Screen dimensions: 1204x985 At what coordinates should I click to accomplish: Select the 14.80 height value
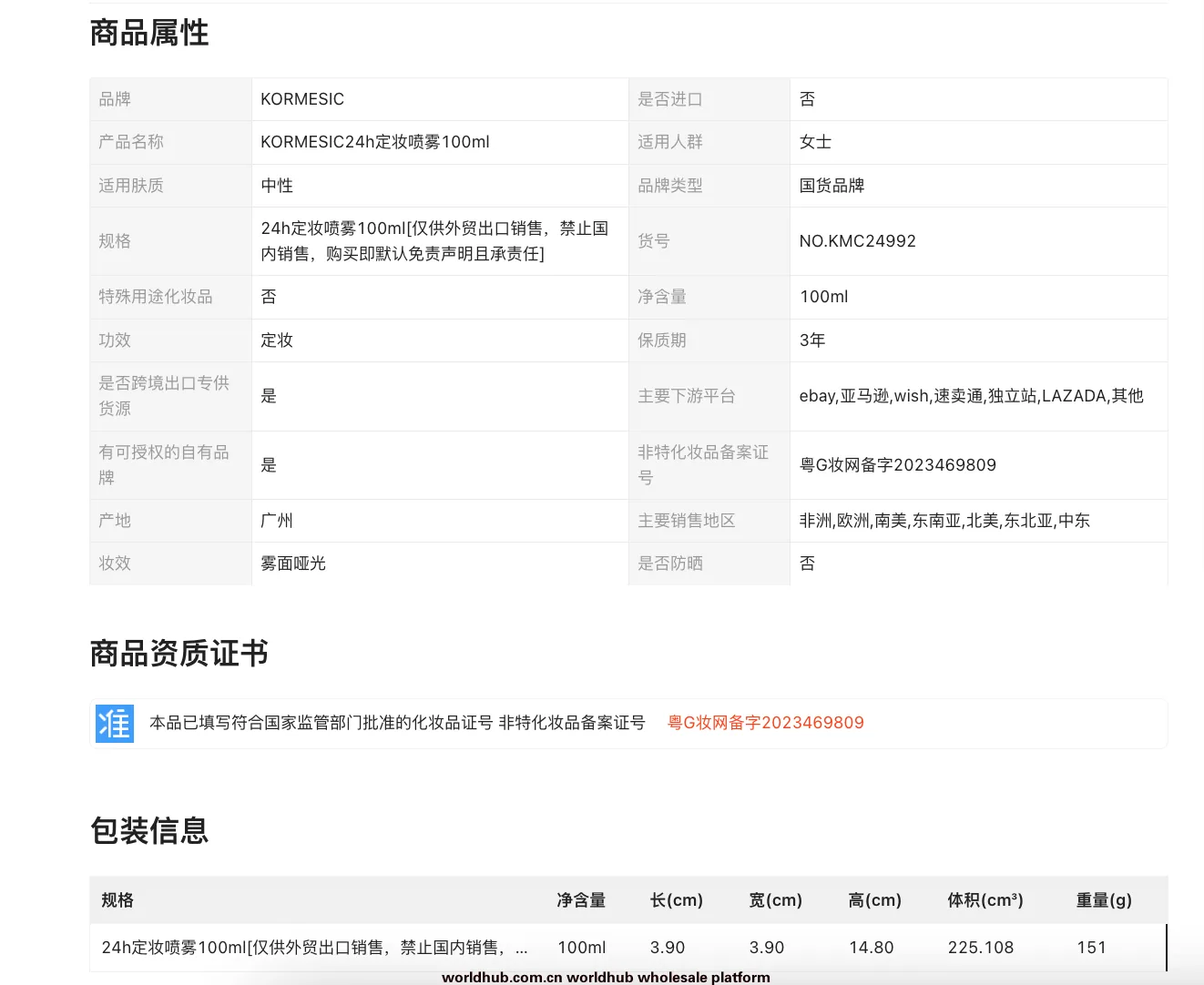coord(872,948)
